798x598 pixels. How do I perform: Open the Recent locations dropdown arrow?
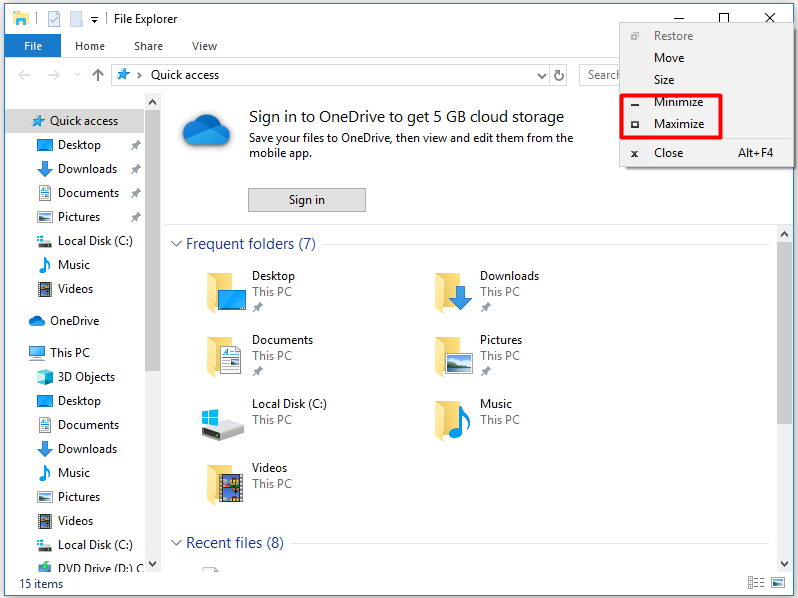[x=77, y=75]
